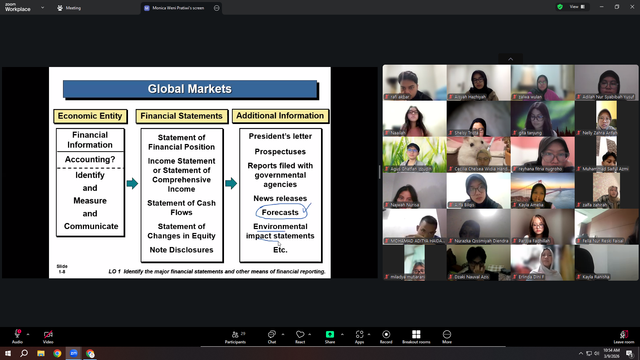Open the View layout menu
Screen dimensions: 640x360
click(x=577, y=7)
